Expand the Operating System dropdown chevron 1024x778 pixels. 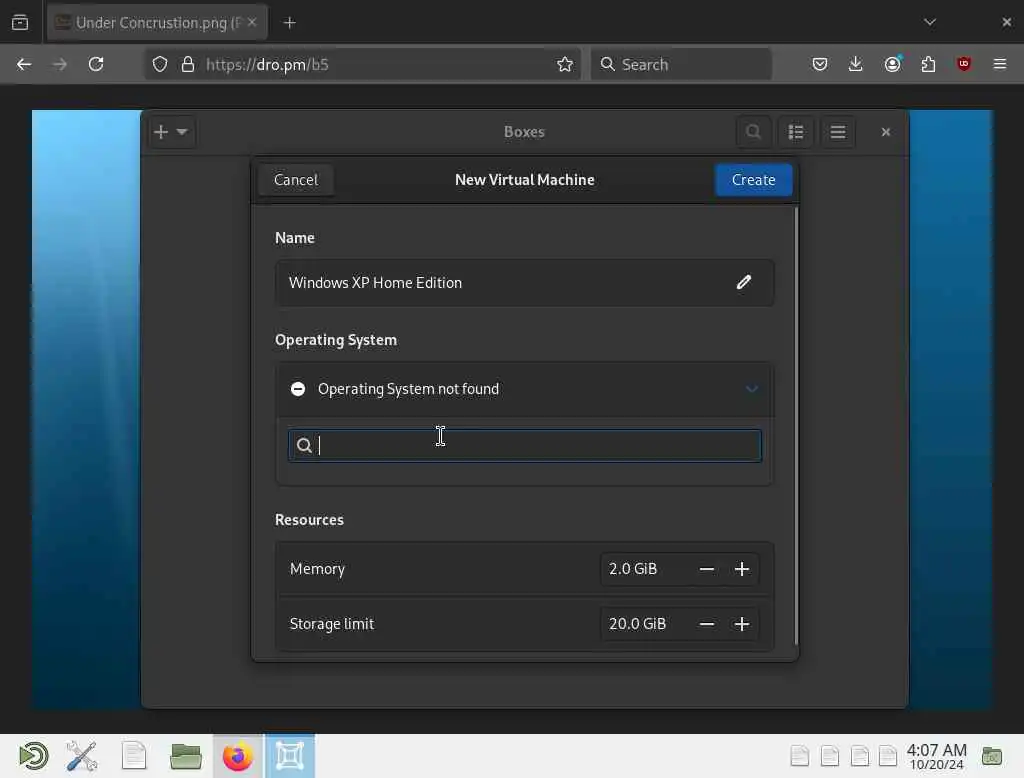(752, 389)
